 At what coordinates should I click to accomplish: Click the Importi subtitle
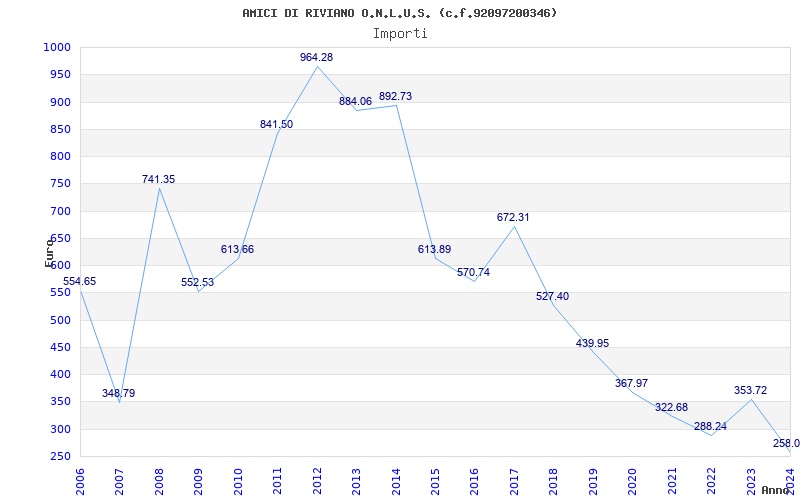tap(400, 34)
